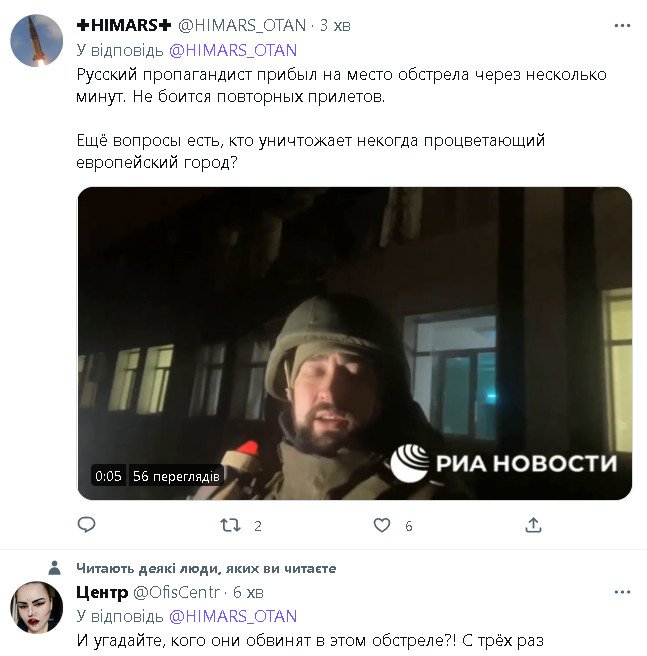Open Центр profile avatar
The width and height of the screenshot is (647, 656).
36,607
